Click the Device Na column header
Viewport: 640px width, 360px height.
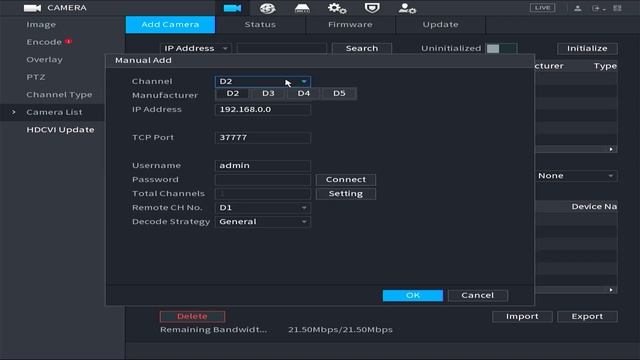click(x=594, y=207)
